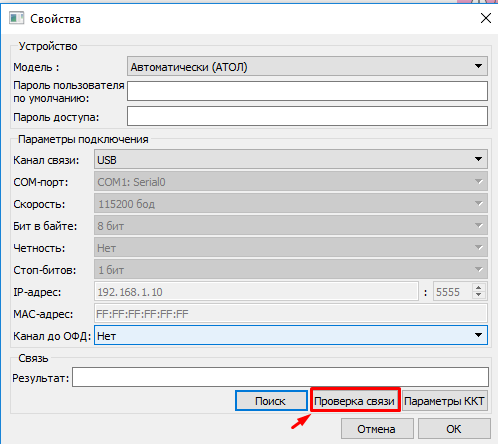Increase port value with up arrow
The width and height of the screenshot is (498, 444).
coord(479,287)
